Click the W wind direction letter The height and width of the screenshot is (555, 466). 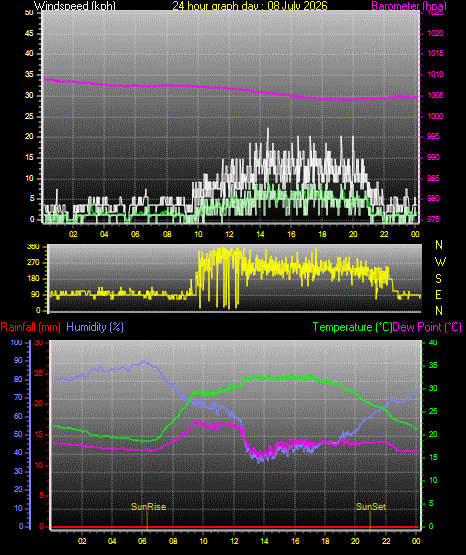[440, 262]
